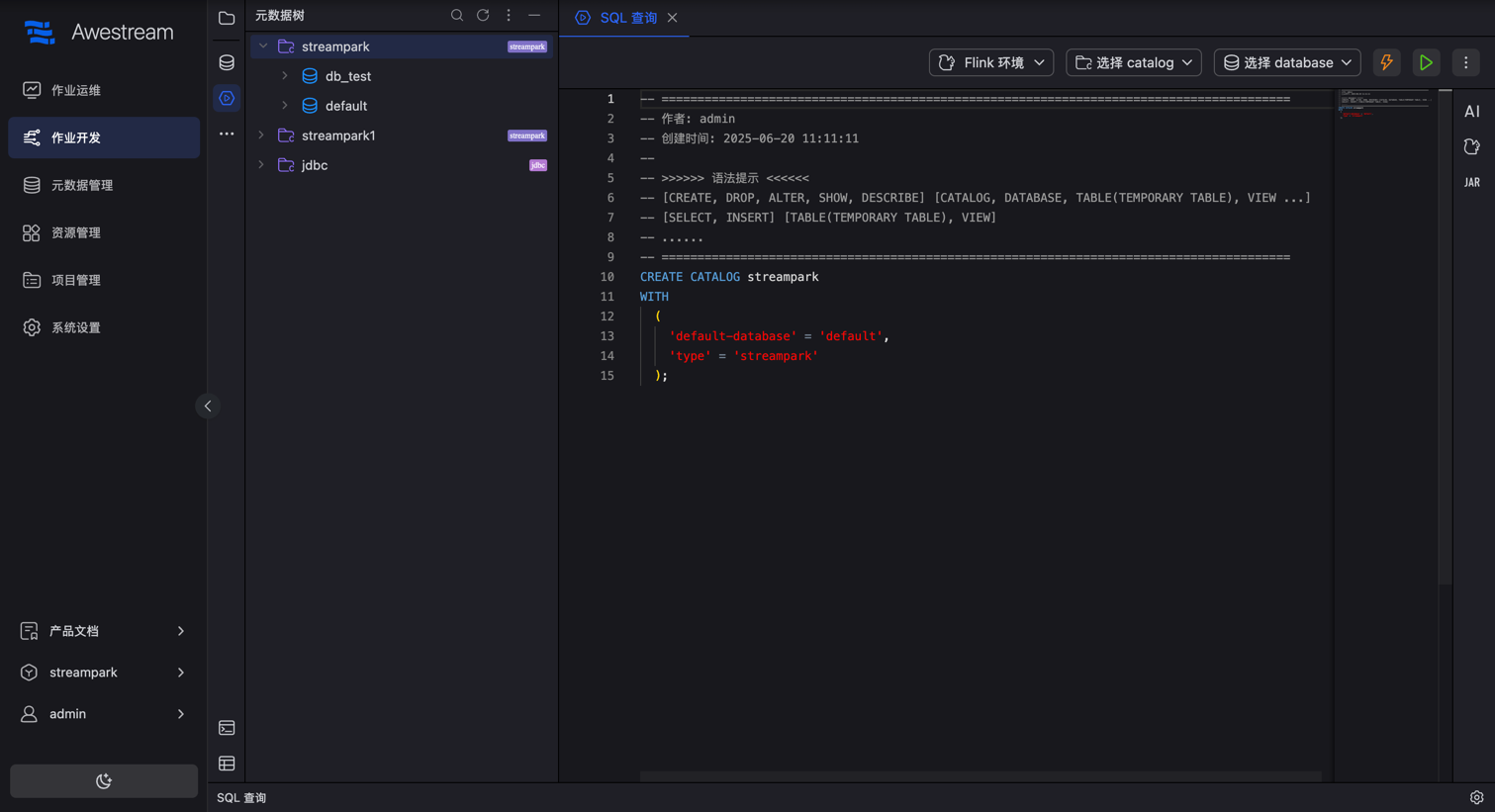Minimize the metadata tree panel
This screenshot has height=812, width=1495.
[534, 16]
